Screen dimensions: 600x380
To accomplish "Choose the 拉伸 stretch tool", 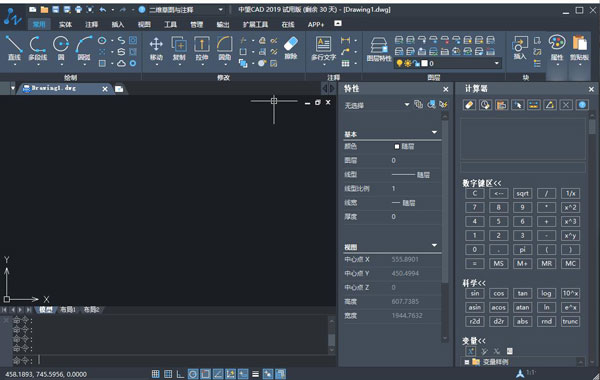I will click(202, 48).
